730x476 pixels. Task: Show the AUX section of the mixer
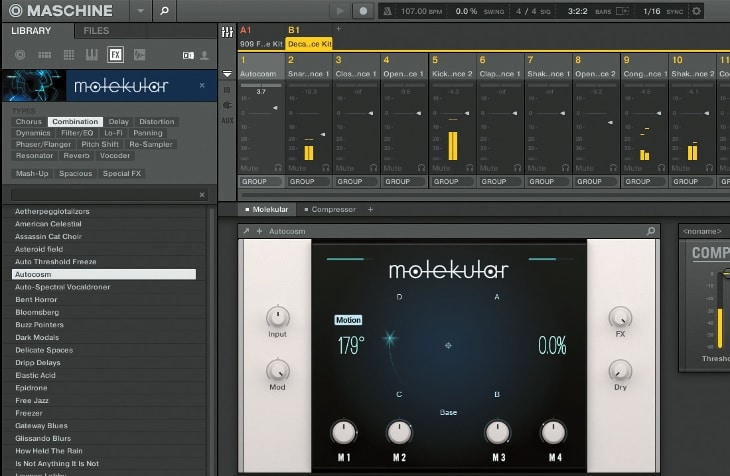227,121
